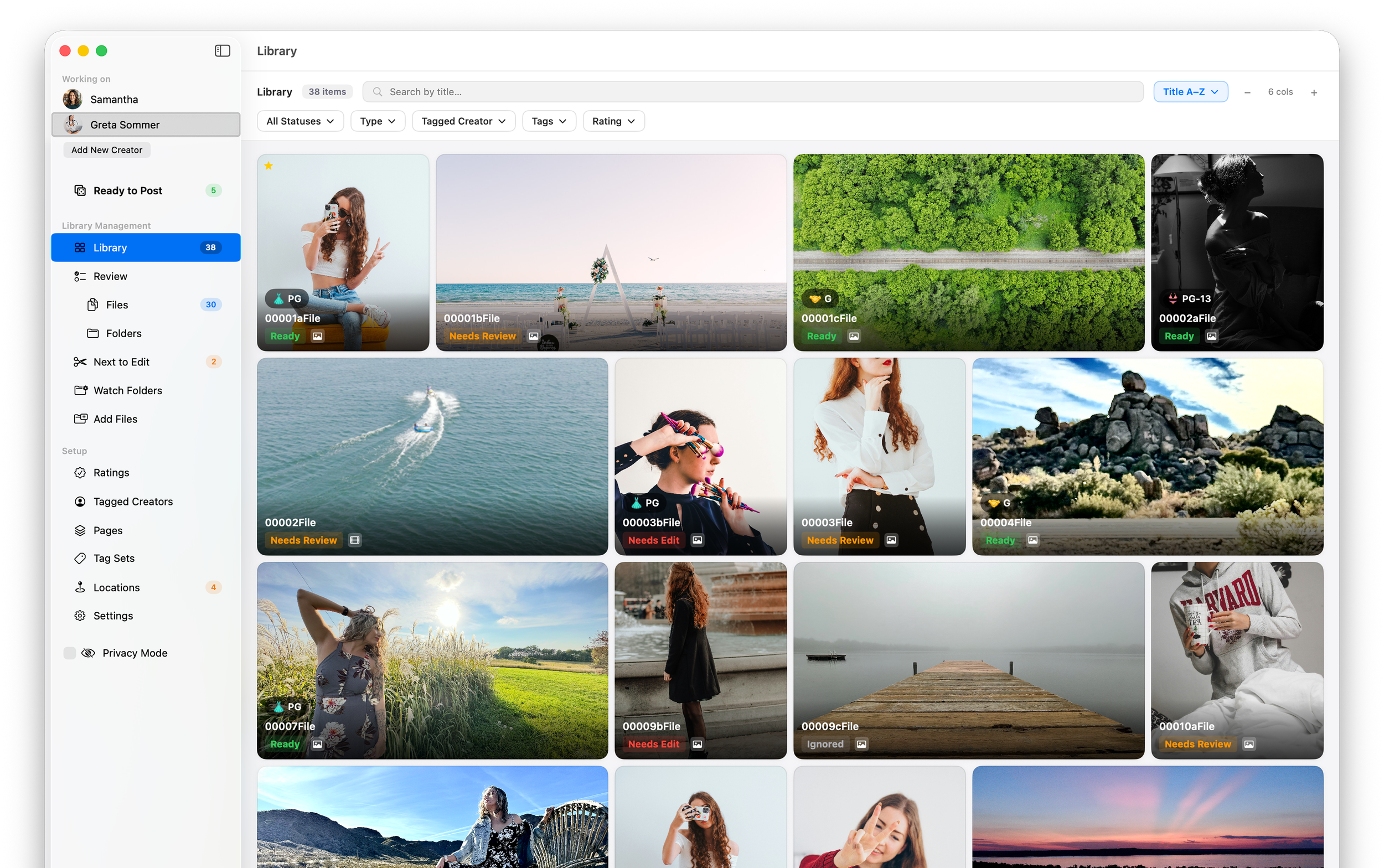Click the Tagged Creators person icon
The width and height of the screenshot is (1384, 868).
click(80, 502)
